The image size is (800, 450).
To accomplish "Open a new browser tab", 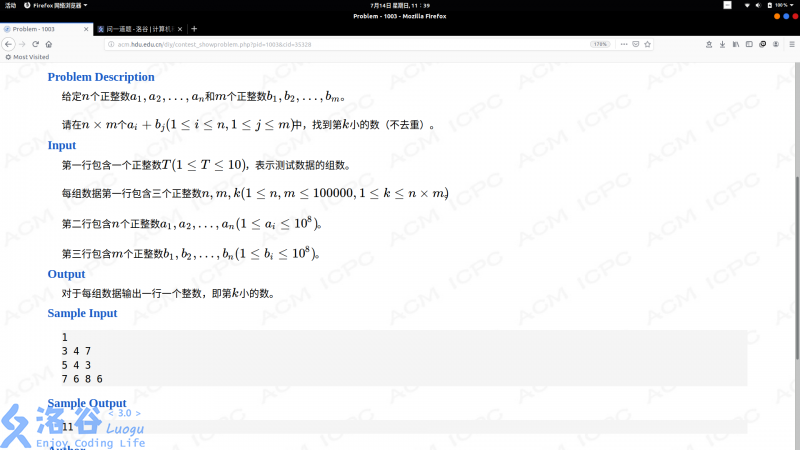I will coord(194,29).
